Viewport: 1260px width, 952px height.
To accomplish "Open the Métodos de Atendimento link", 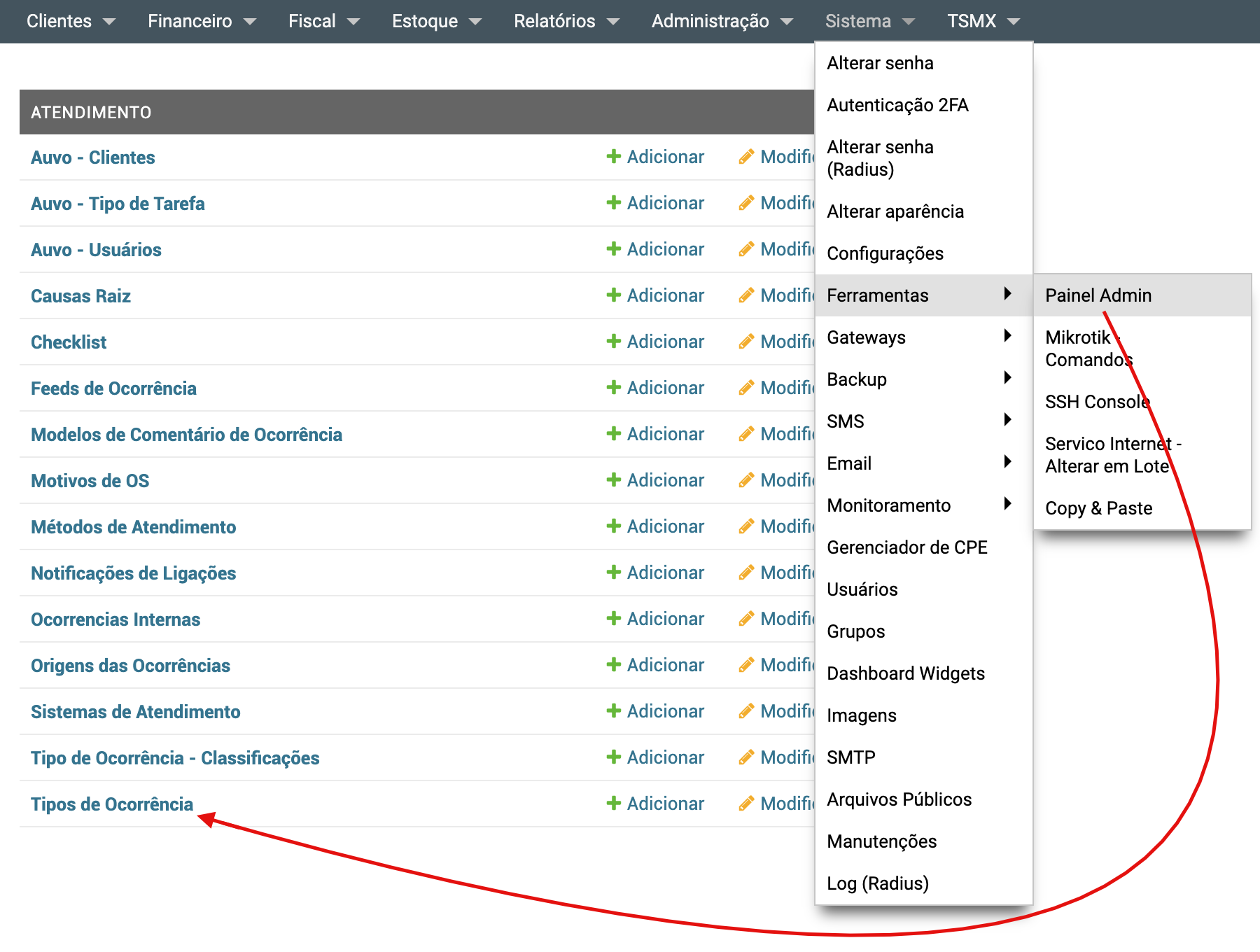I will [x=133, y=527].
